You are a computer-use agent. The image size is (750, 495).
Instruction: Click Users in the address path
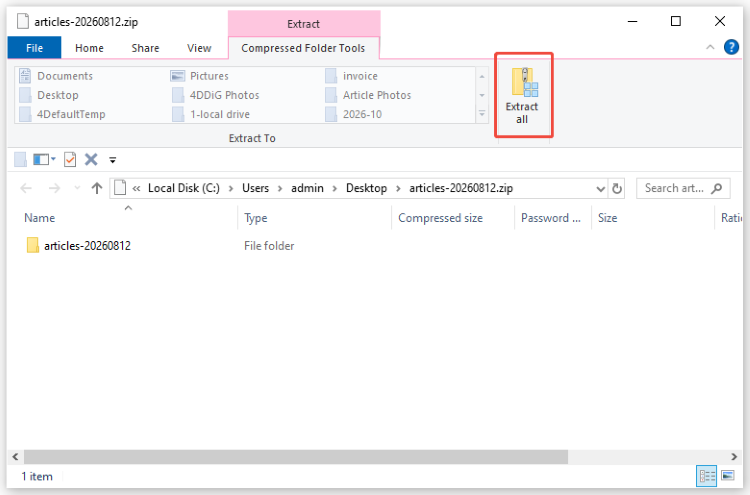coord(255,188)
